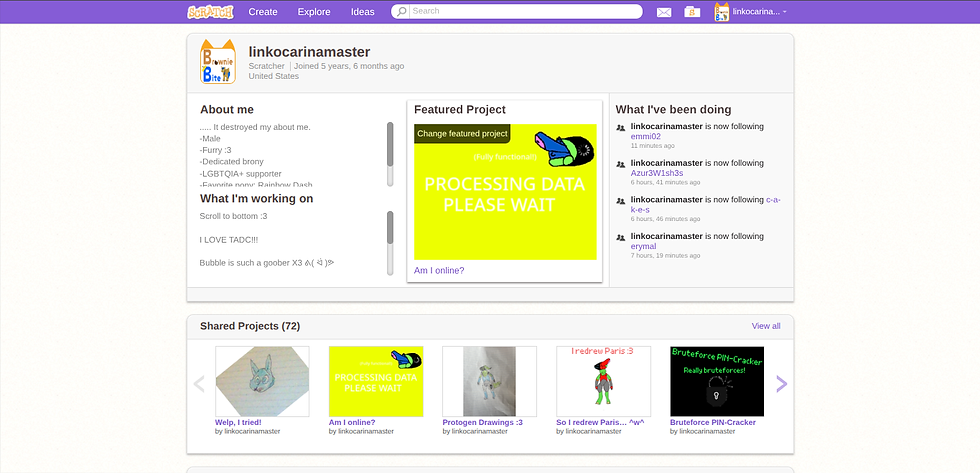Open the Welp, I tried! thumbnail
The height and width of the screenshot is (473, 980).
tap(262, 381)
